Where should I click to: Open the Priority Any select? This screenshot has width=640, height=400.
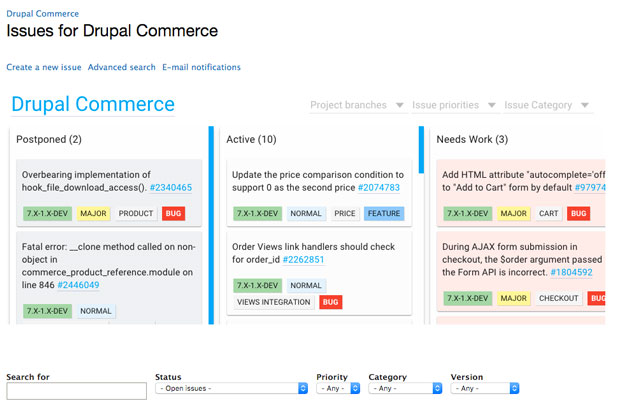coord(338,388)
